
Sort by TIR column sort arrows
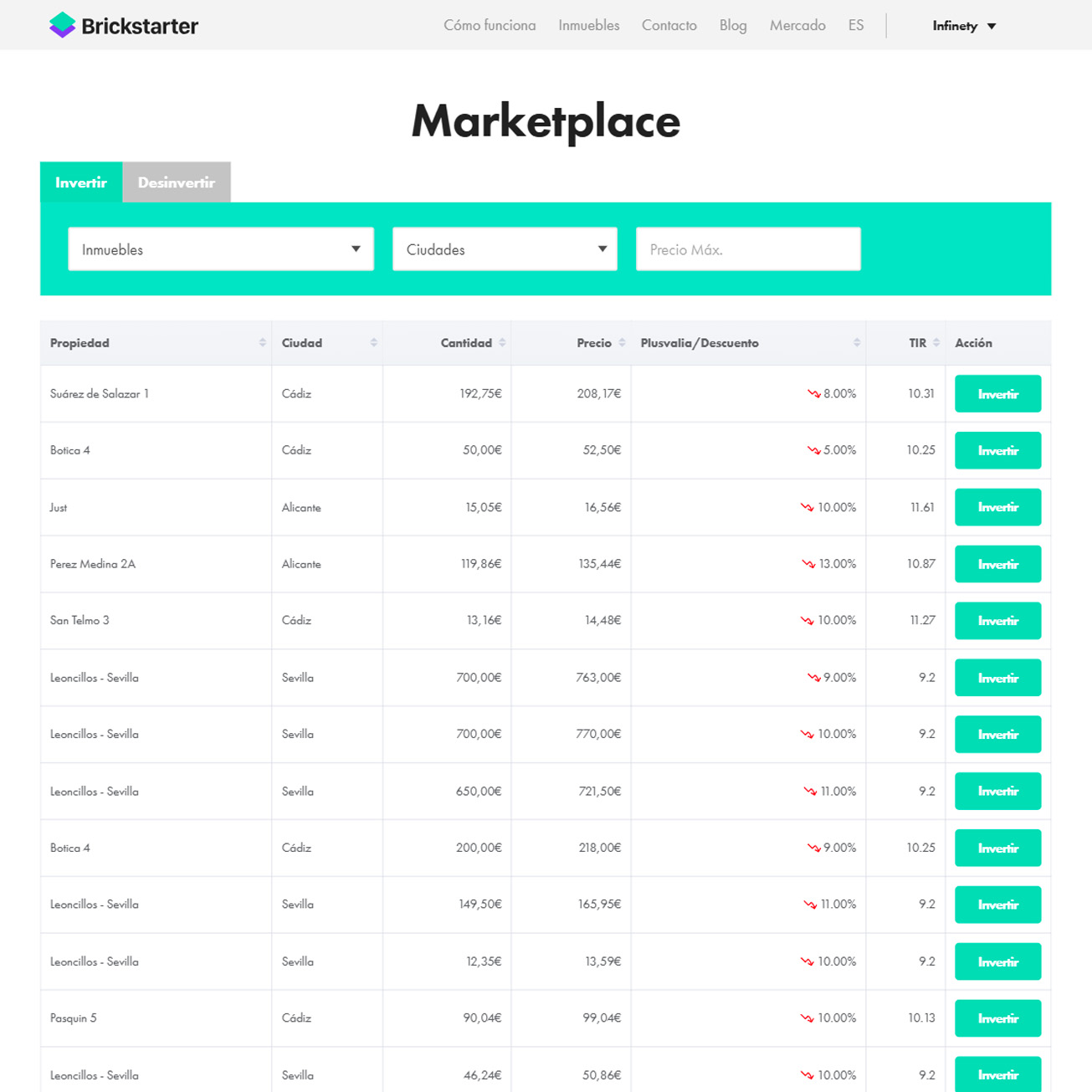pyautogui.click(x=936, y=343)
